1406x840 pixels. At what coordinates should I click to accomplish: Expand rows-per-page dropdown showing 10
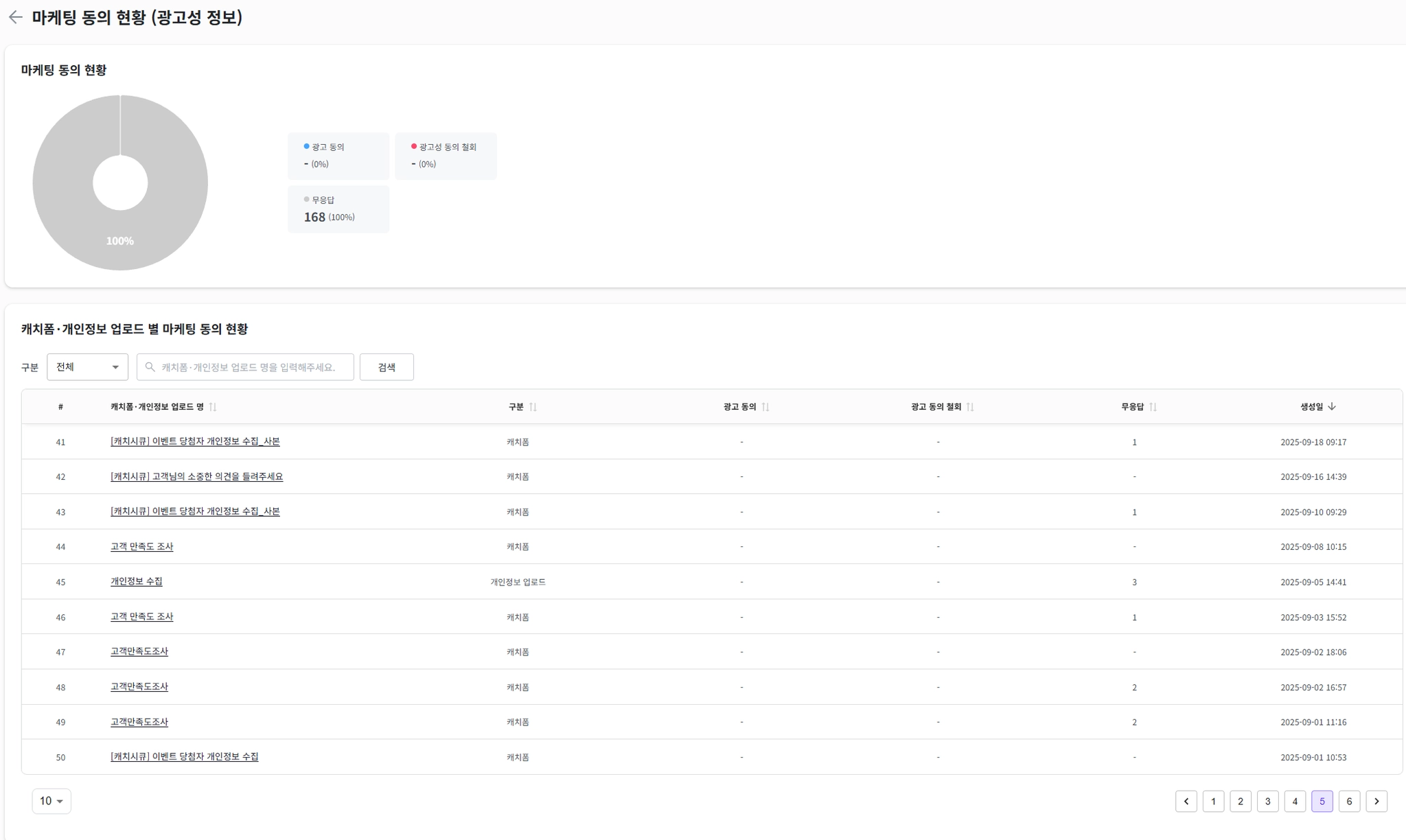point(51,801)
